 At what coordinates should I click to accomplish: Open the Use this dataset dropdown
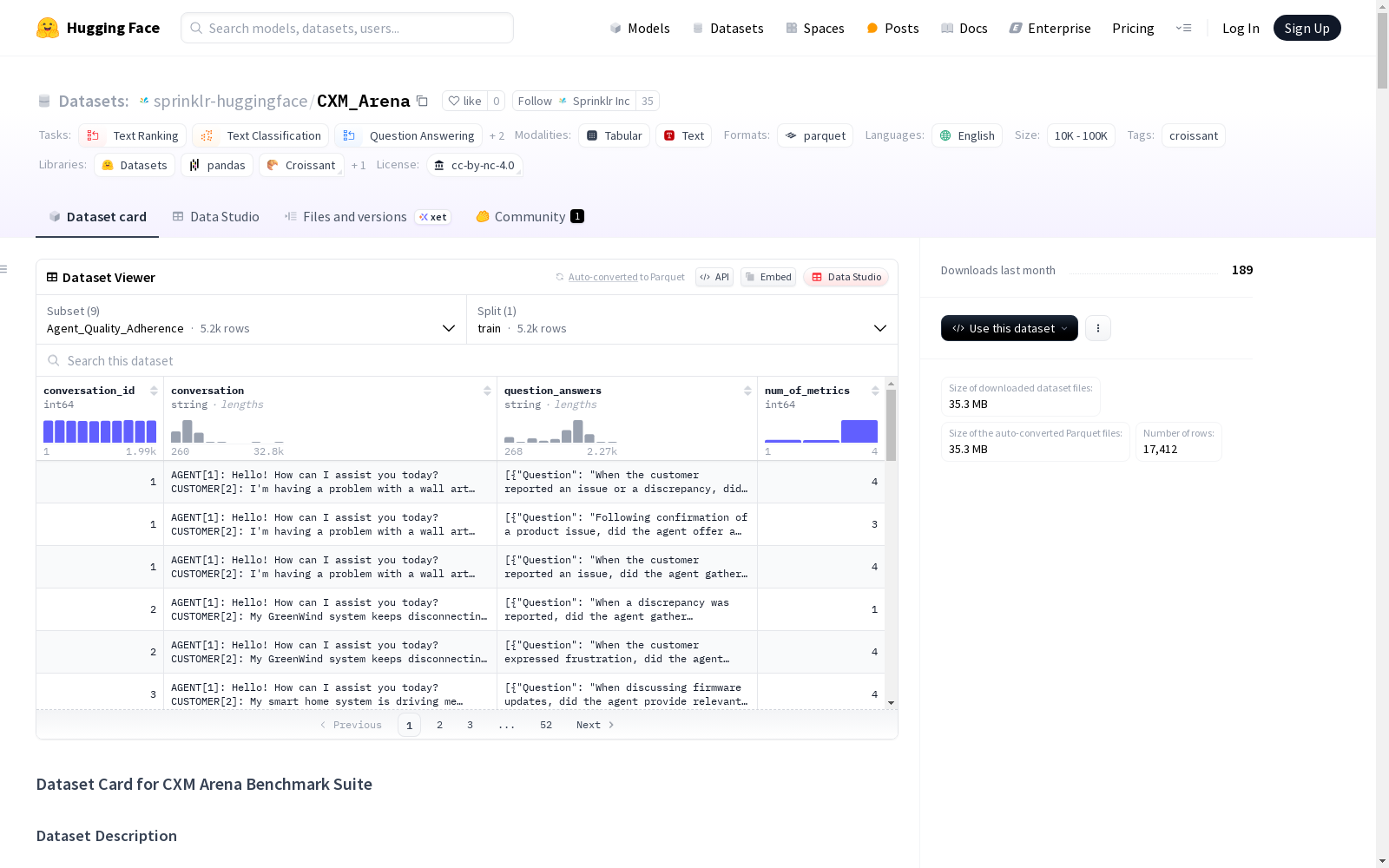(1010, 328)
